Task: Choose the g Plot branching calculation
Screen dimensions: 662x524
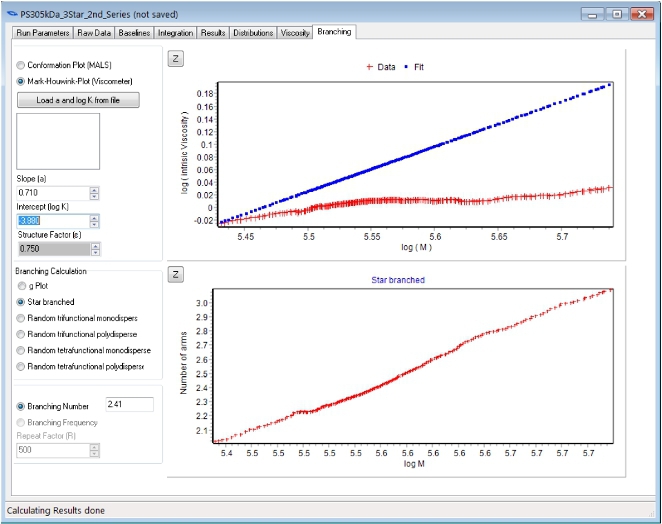Action: [x=21, y=286]
